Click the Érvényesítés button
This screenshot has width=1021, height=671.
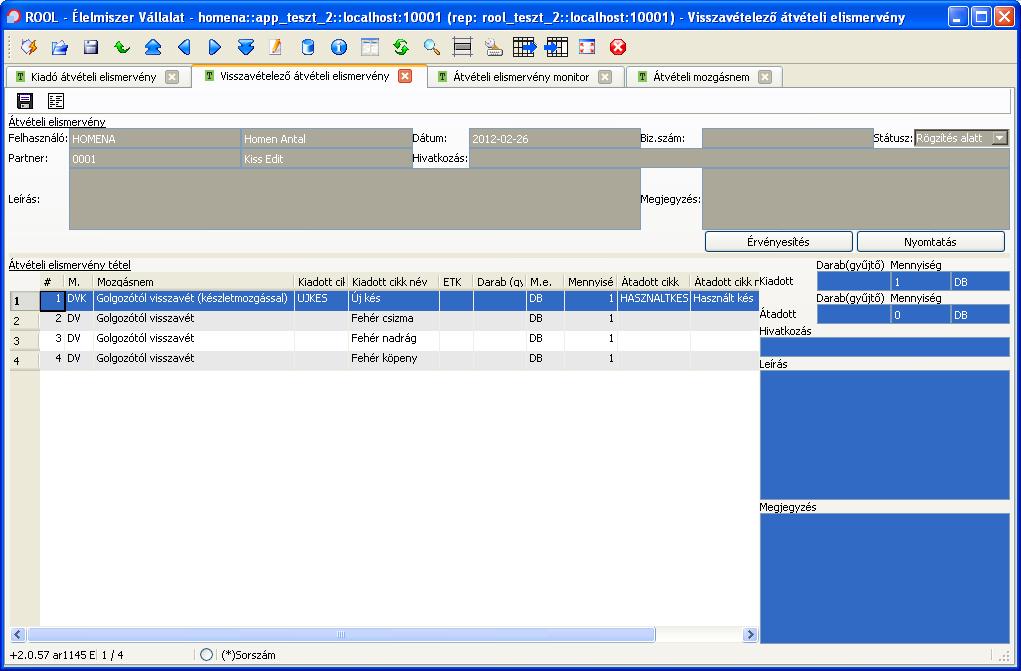(x=778, y=242)
